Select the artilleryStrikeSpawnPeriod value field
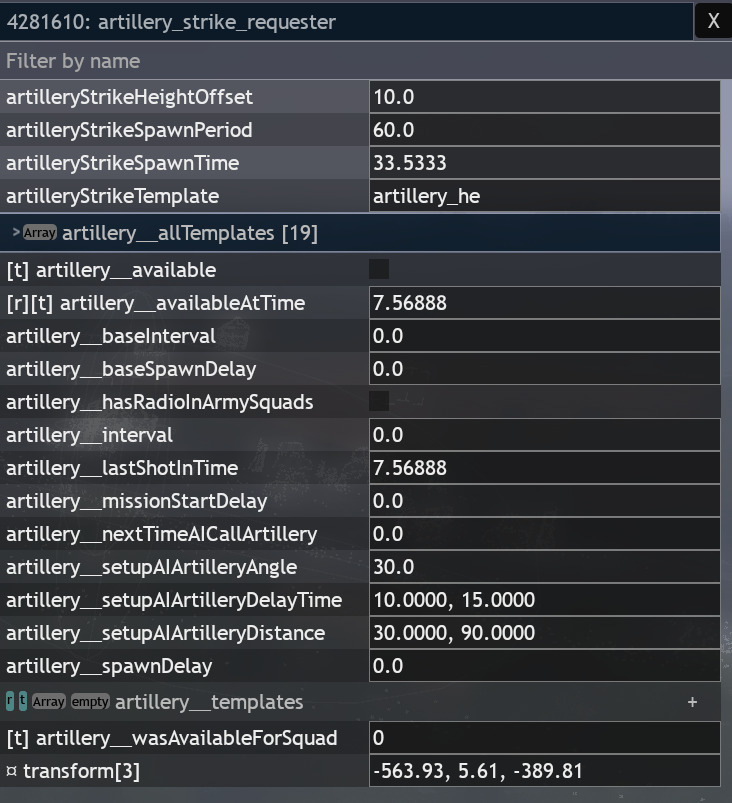This screenshot has height=803, width=732. [x=544, y=130]
